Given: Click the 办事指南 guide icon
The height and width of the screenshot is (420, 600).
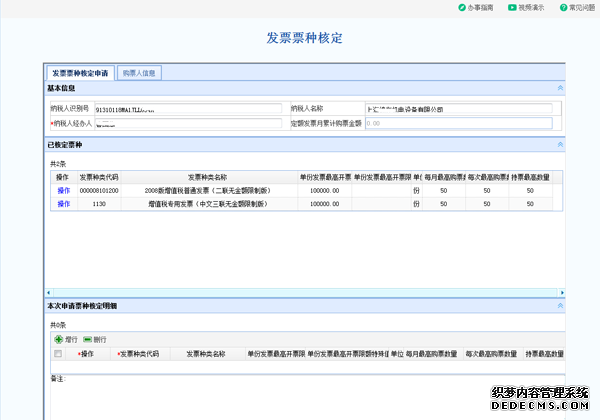Looking at the screenshot, I should pyautogui.click(x=461, y=7).
